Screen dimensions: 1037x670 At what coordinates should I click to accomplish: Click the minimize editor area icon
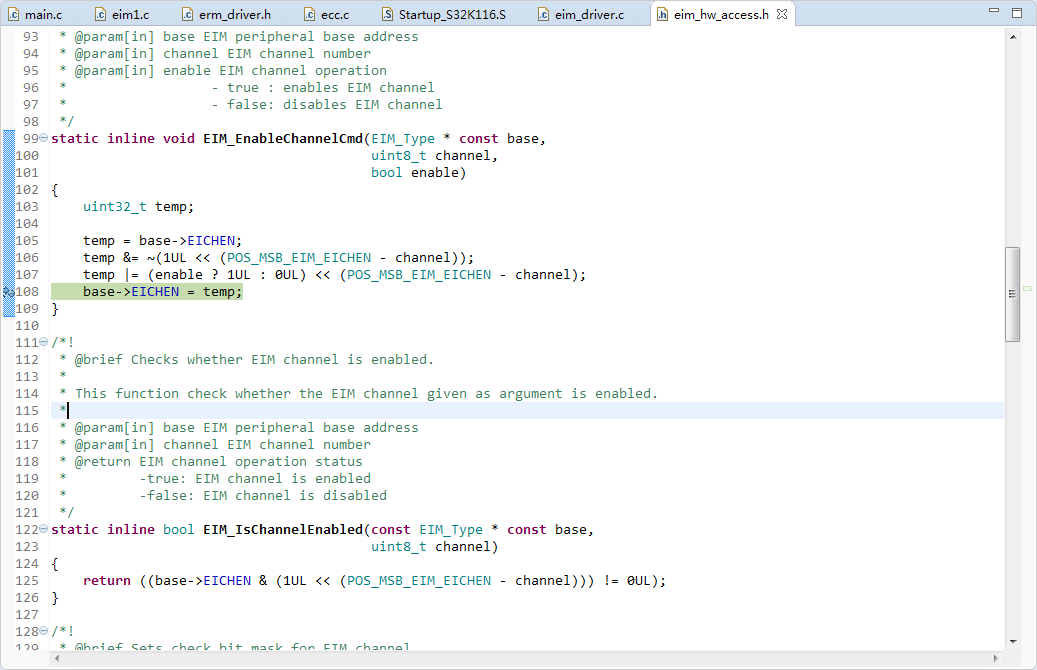[x=994, y=9]
